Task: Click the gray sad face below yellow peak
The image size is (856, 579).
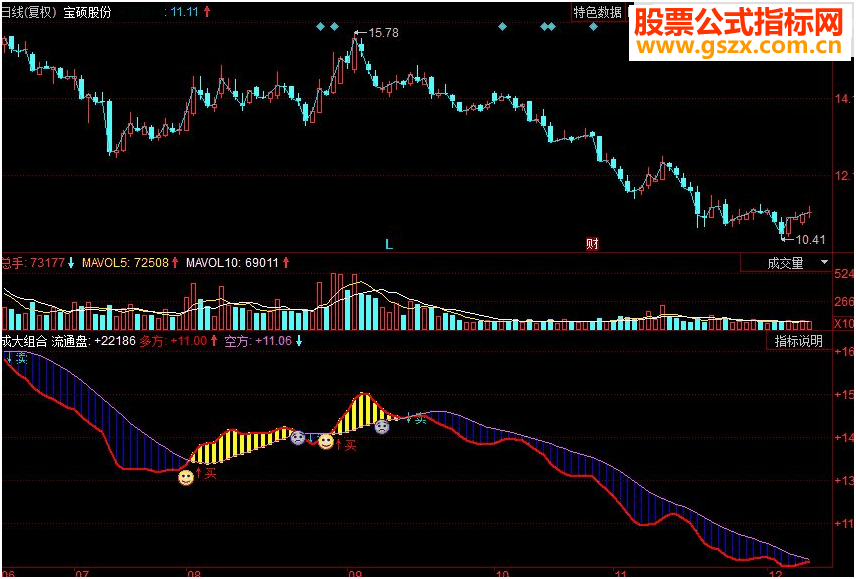Action: (x=382, y=426)
